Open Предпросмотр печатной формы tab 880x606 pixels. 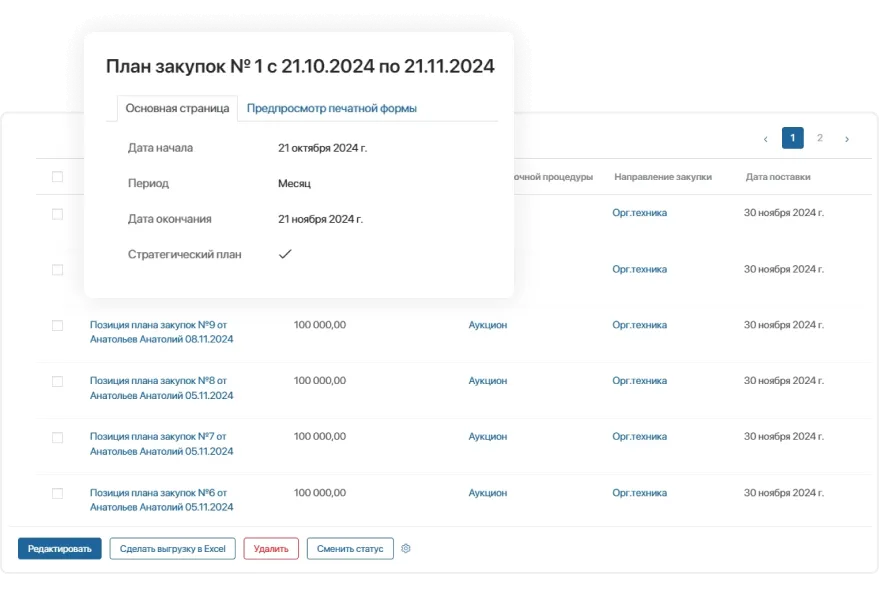point(332,108)
